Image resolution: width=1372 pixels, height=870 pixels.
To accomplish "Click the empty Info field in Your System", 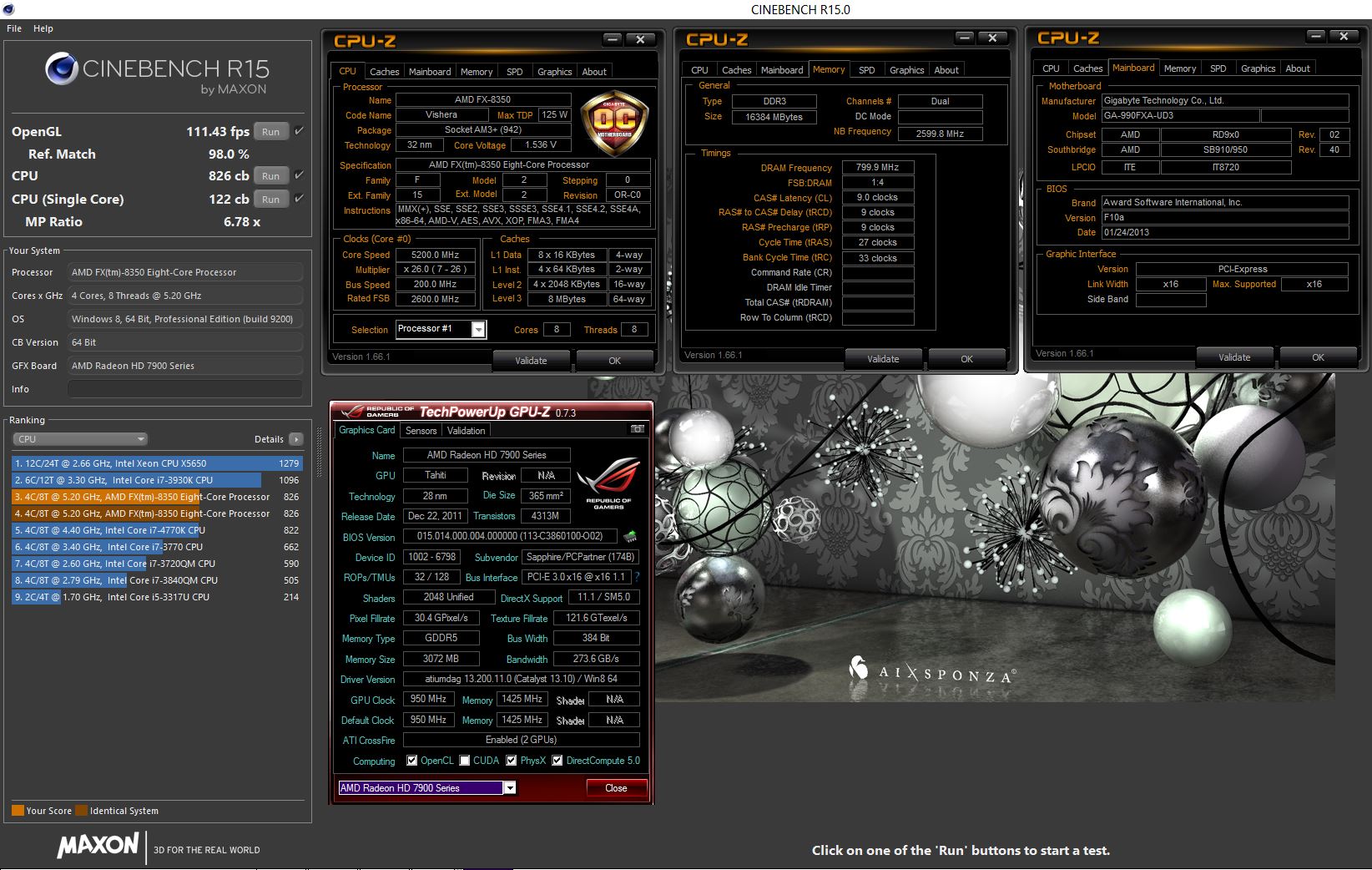I will (x=185, y=389).
